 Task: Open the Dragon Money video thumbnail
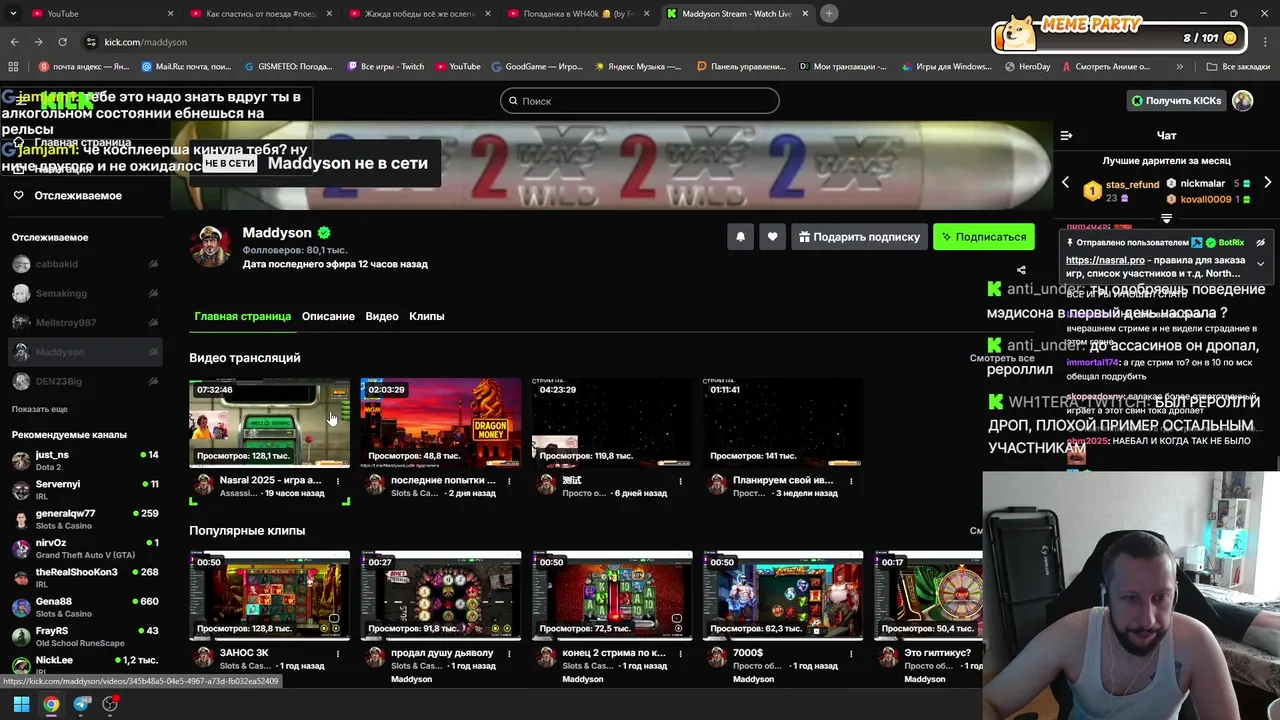(x=441, y=423)
